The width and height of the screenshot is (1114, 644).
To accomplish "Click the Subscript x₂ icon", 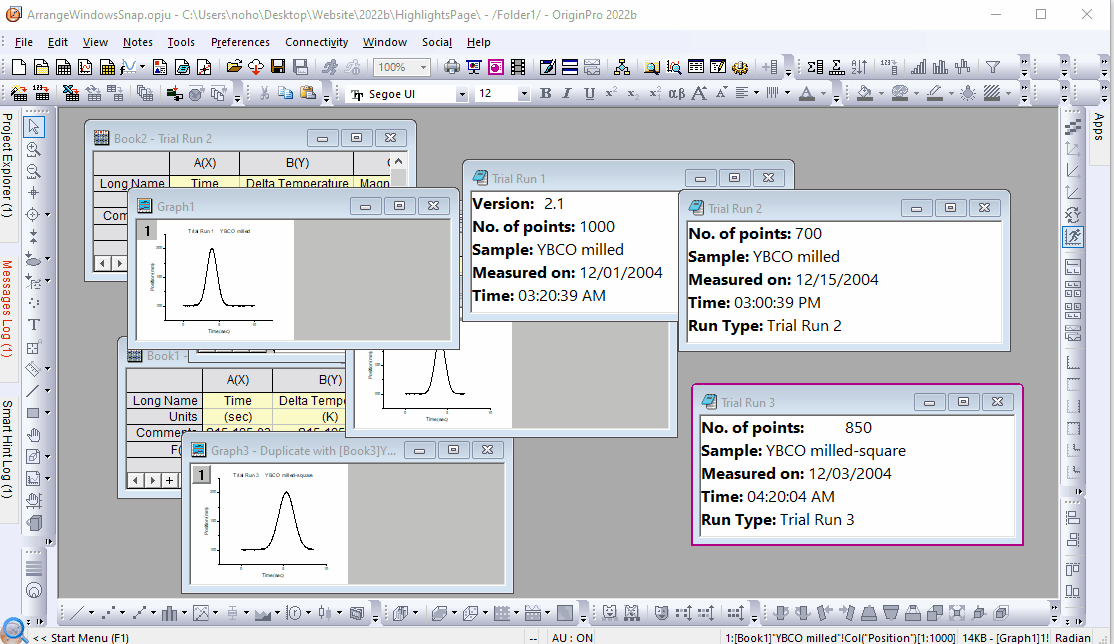I will click(x=632, y=93).
